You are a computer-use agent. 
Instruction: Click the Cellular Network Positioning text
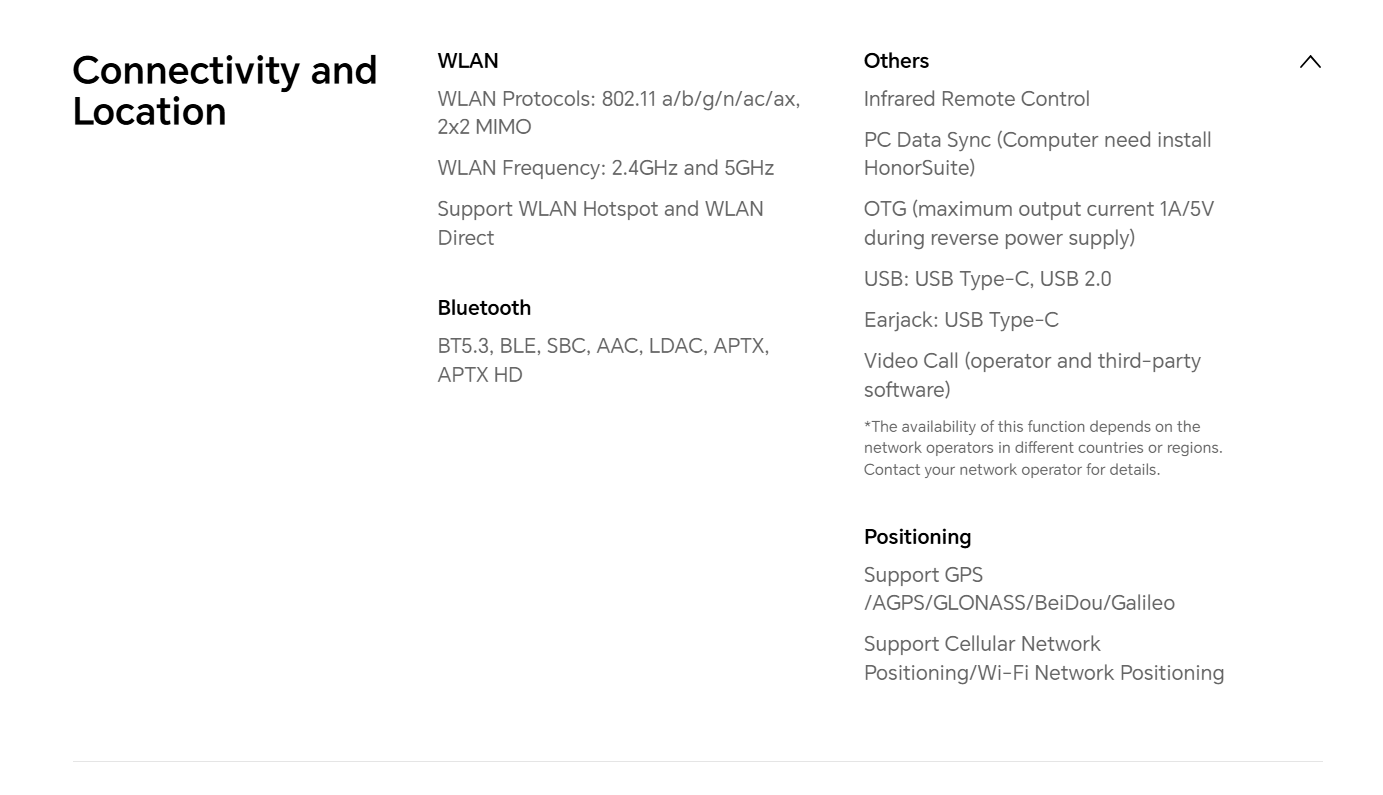[x=1043, y=658]
